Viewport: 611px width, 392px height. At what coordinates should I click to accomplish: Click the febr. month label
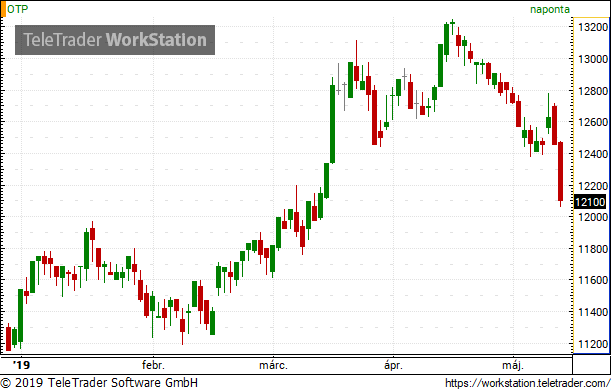tap(154, 365)
